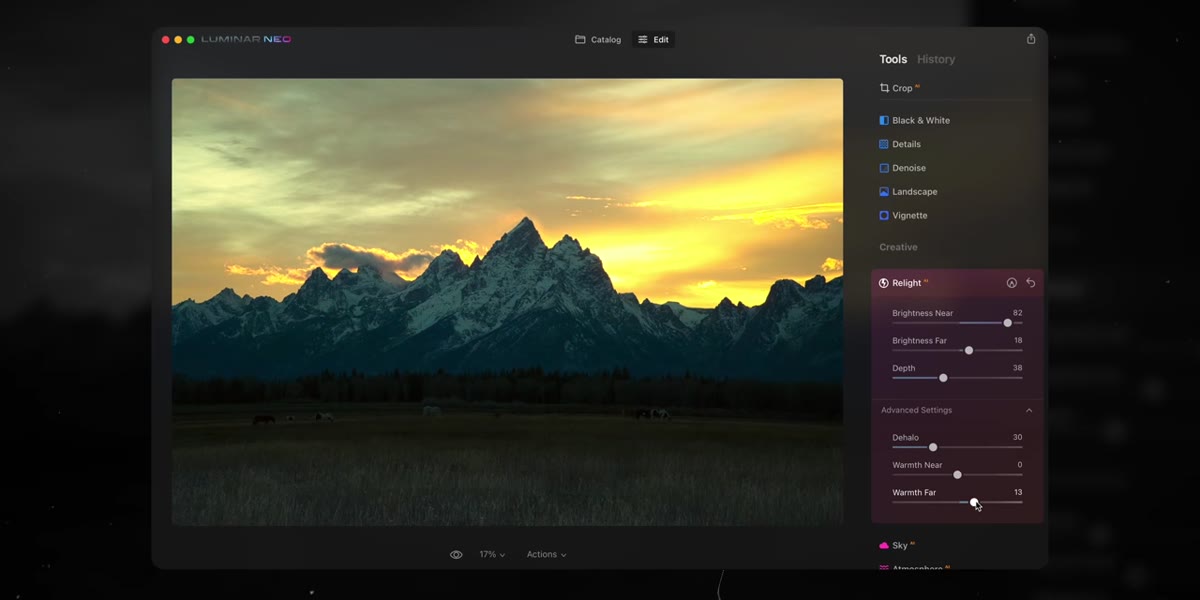Click the Warmth Far slider handle
Viewport: 1200px width, 600px height.
[974, 502]
